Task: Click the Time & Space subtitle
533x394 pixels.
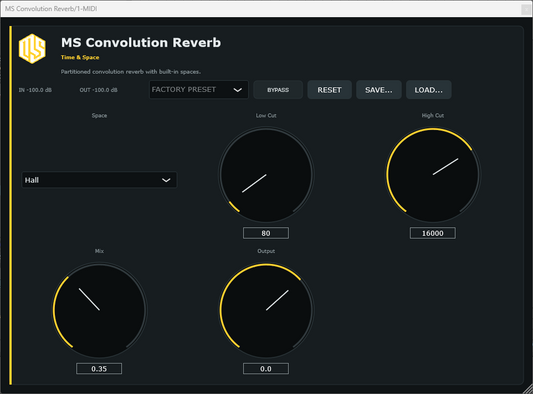Action: [x=80, y=57]
